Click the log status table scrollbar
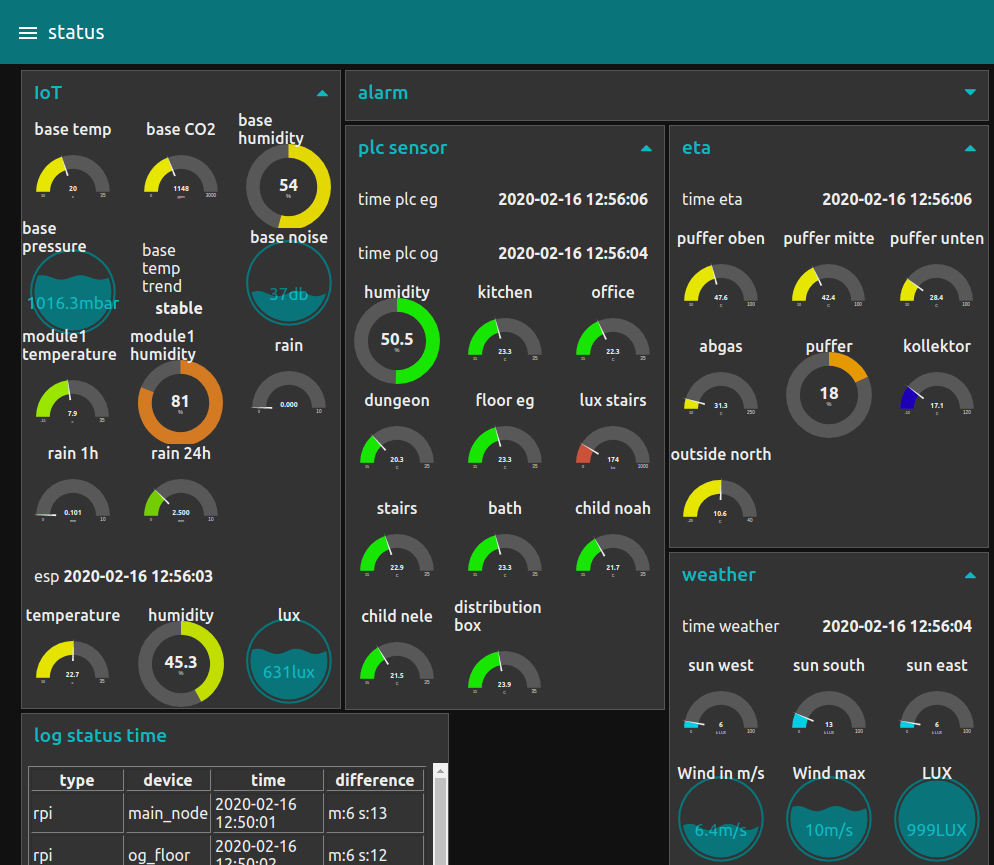This screenshot has width=994, height=865. click(x=439, y=815)
